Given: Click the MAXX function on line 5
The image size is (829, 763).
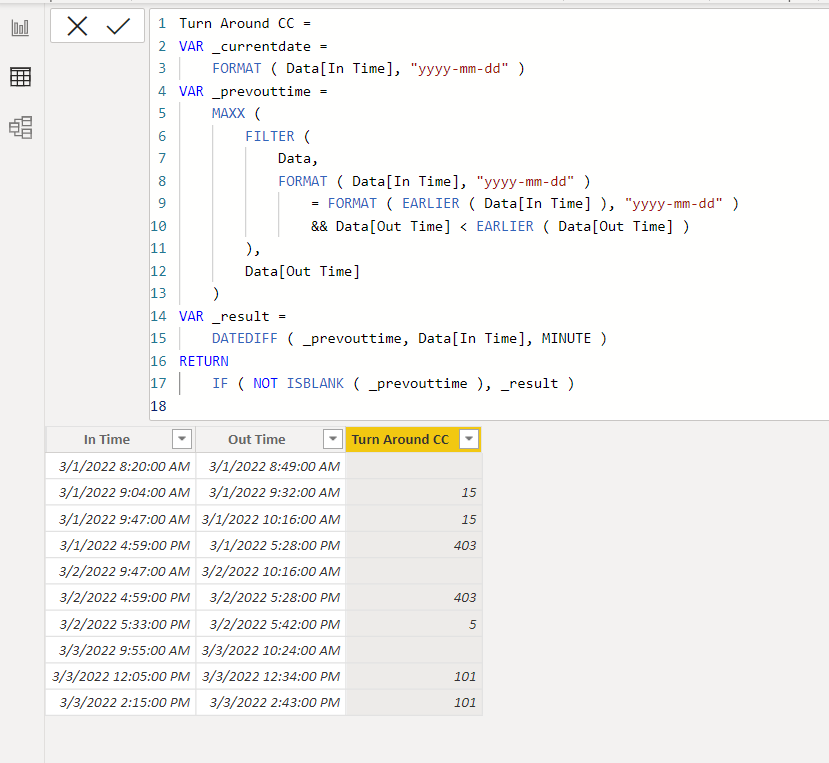Looking at the screenshot, I should (228, 114).
